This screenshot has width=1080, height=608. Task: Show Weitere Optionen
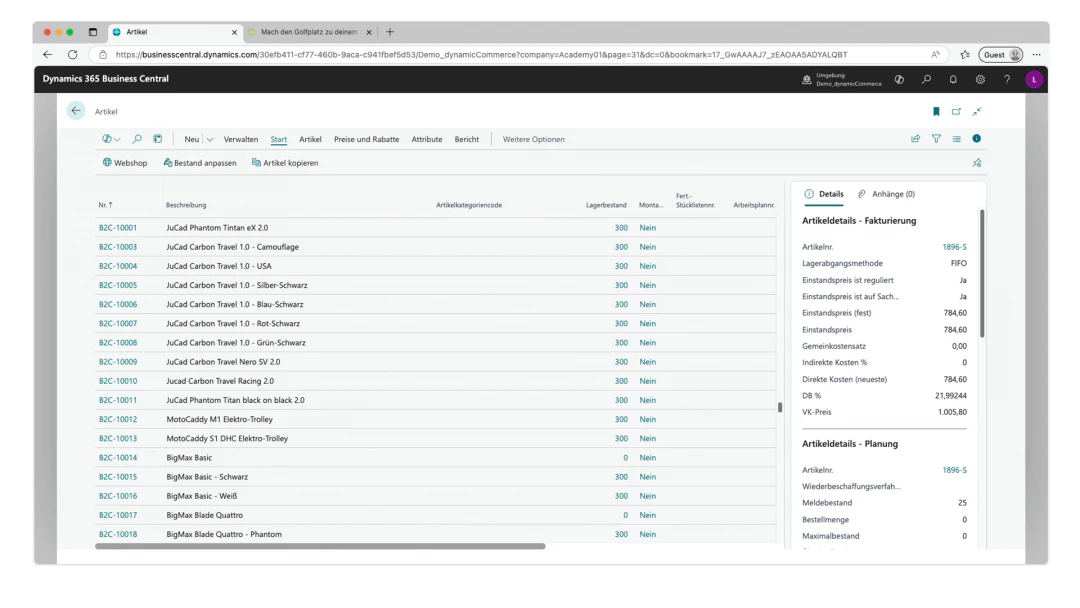point(534,139)
